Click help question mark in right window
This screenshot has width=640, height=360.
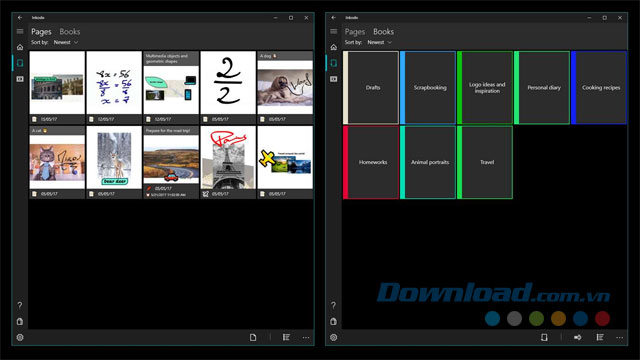pos(333,305)
